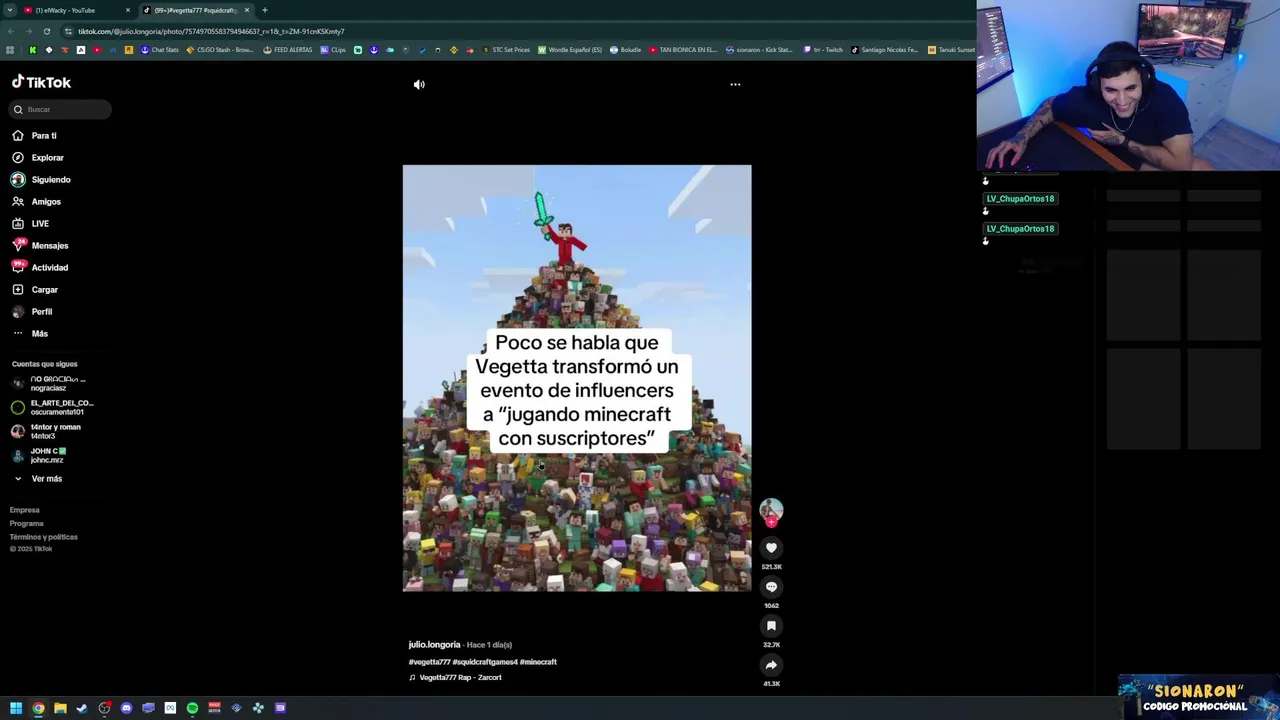Open the Chat Stats bookmark

tap(159, 50)
